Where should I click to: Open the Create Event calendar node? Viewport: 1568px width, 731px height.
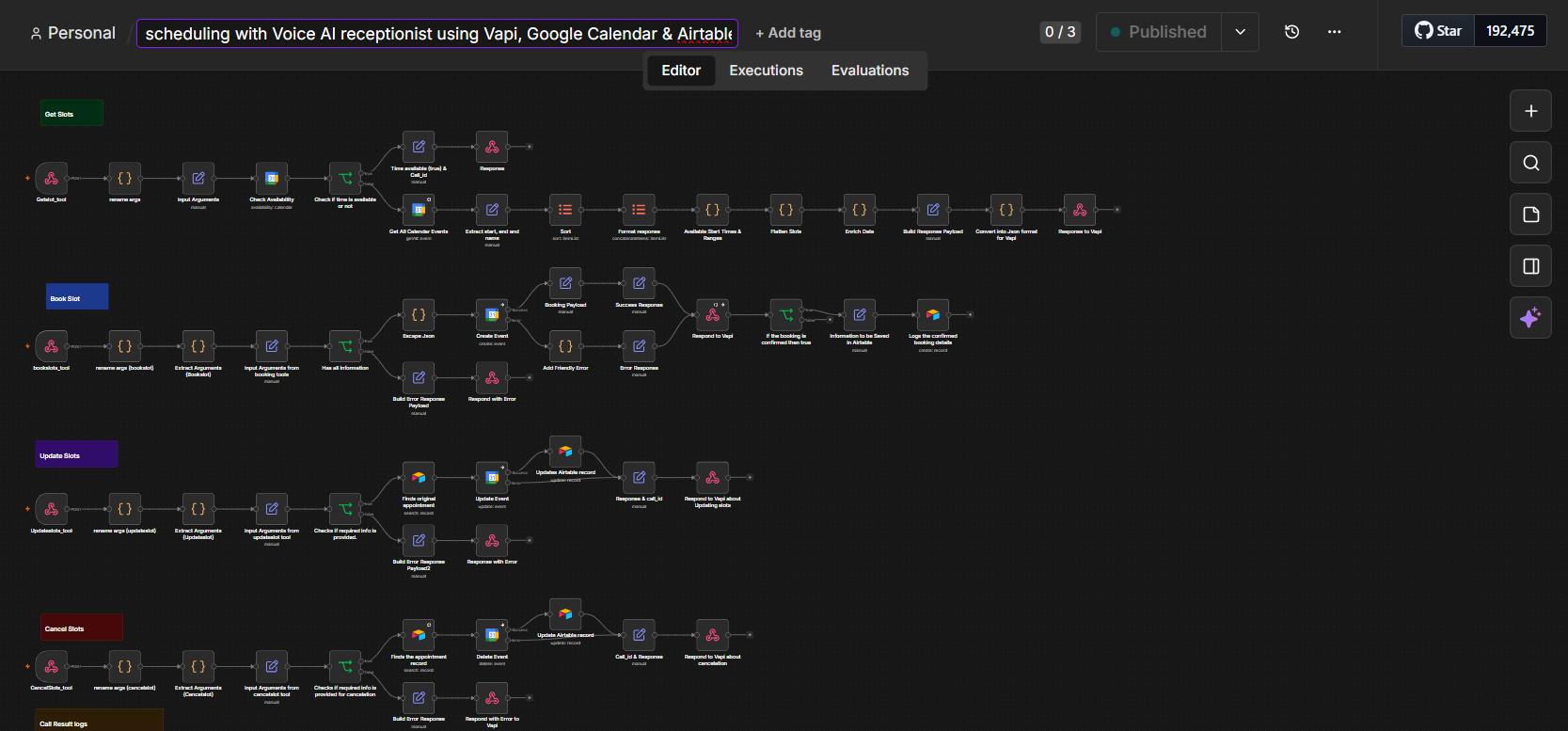[492, 314]
